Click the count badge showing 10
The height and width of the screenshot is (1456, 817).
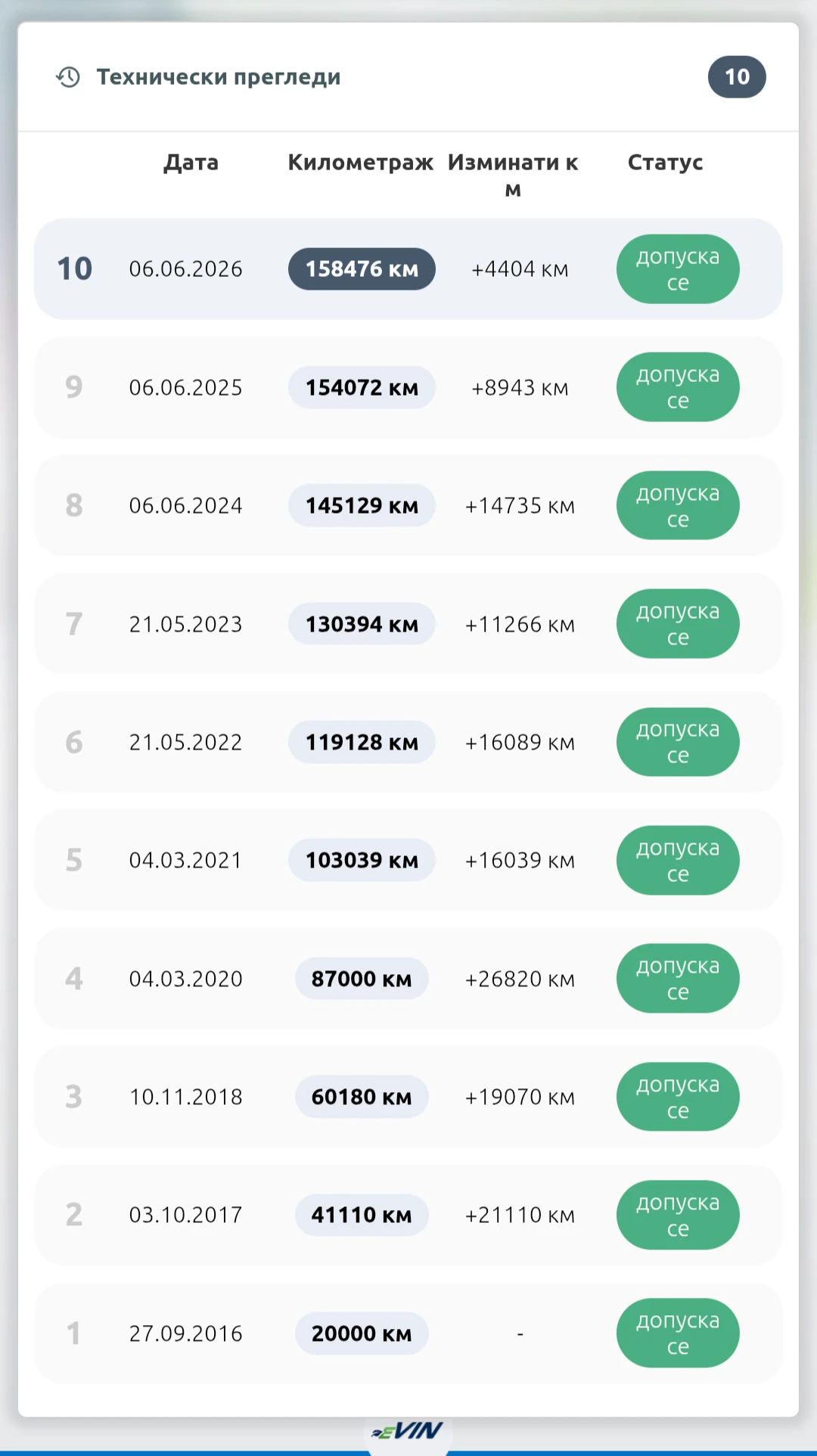[737, 77]
